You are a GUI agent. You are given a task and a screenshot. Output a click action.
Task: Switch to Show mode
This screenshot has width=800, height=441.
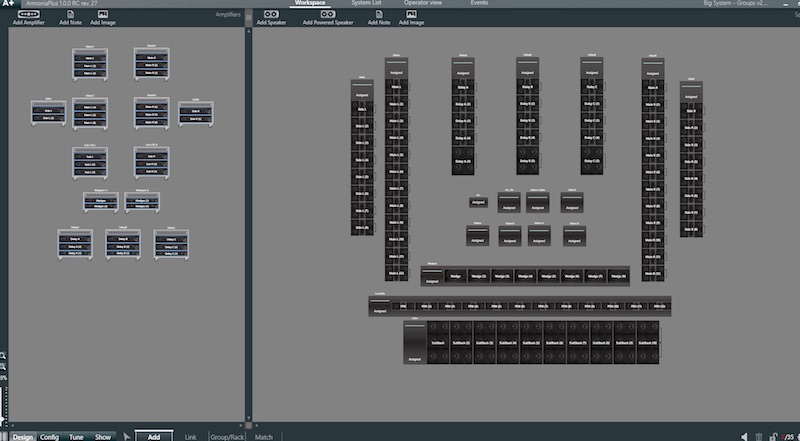click(x=103, y=436)
